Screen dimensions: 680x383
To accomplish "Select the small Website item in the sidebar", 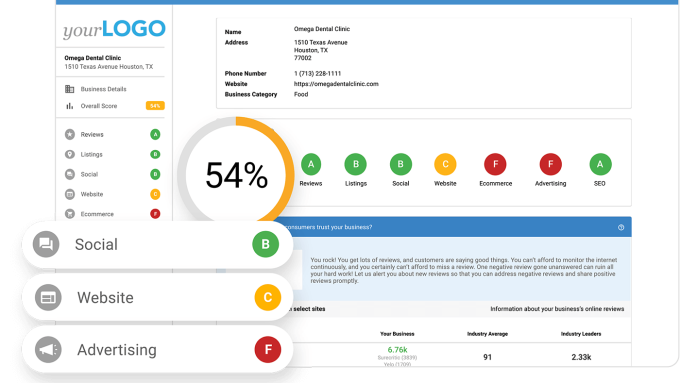I will pyautogui.click(x=92, y=194).
